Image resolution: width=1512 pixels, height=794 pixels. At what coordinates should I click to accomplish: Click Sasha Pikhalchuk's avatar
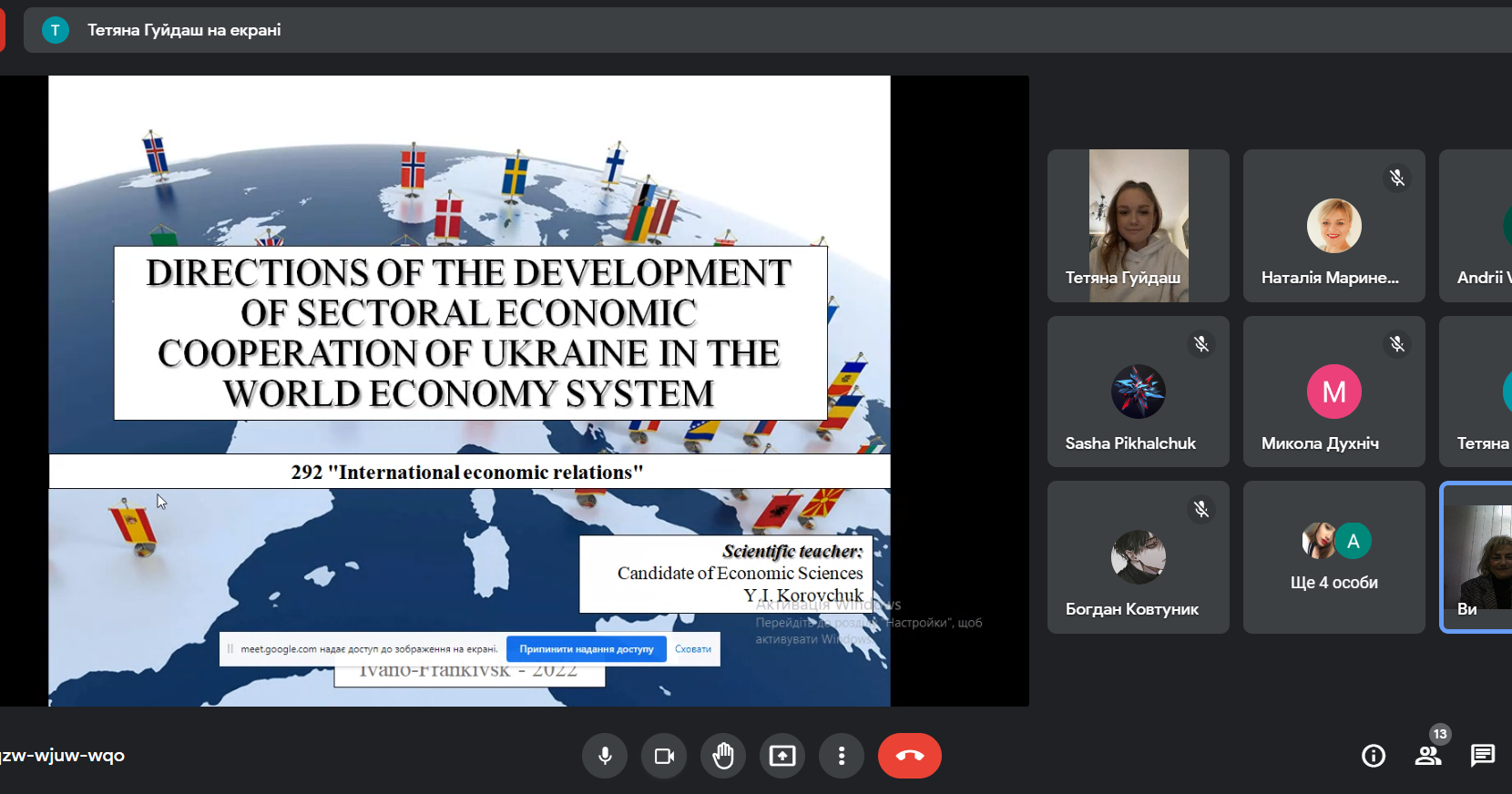click(1138, 392)
